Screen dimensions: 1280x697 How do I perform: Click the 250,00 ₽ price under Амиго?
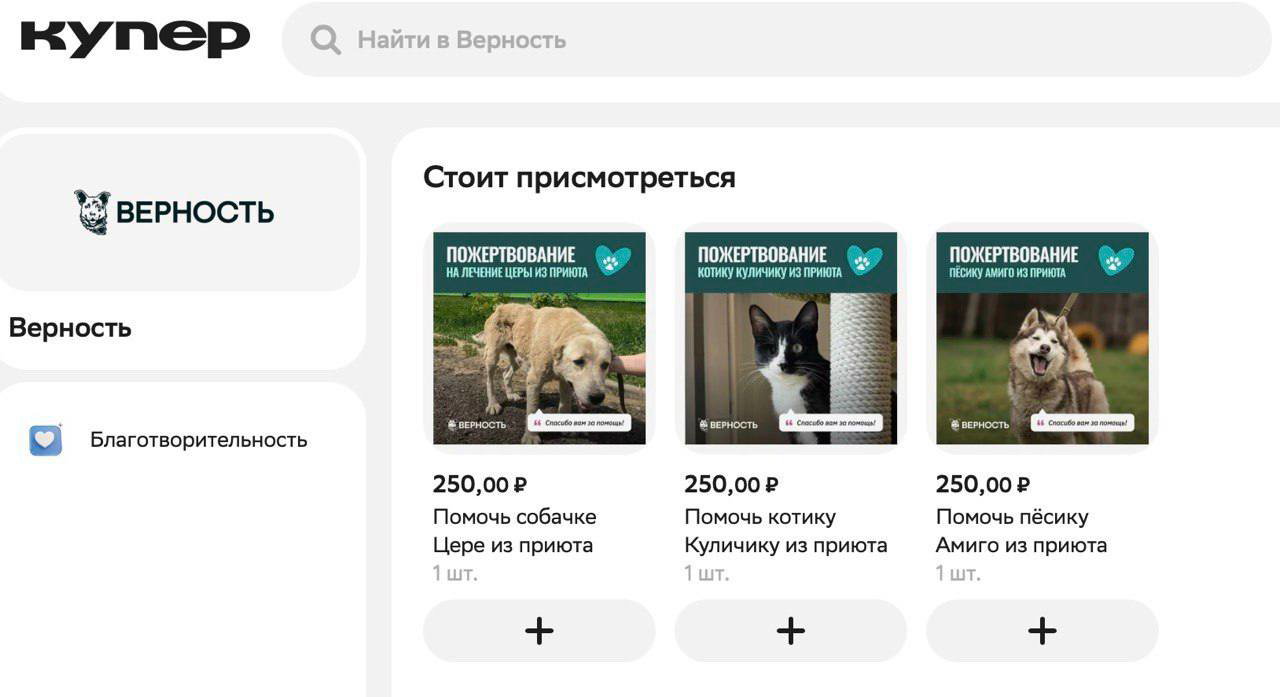983,485
